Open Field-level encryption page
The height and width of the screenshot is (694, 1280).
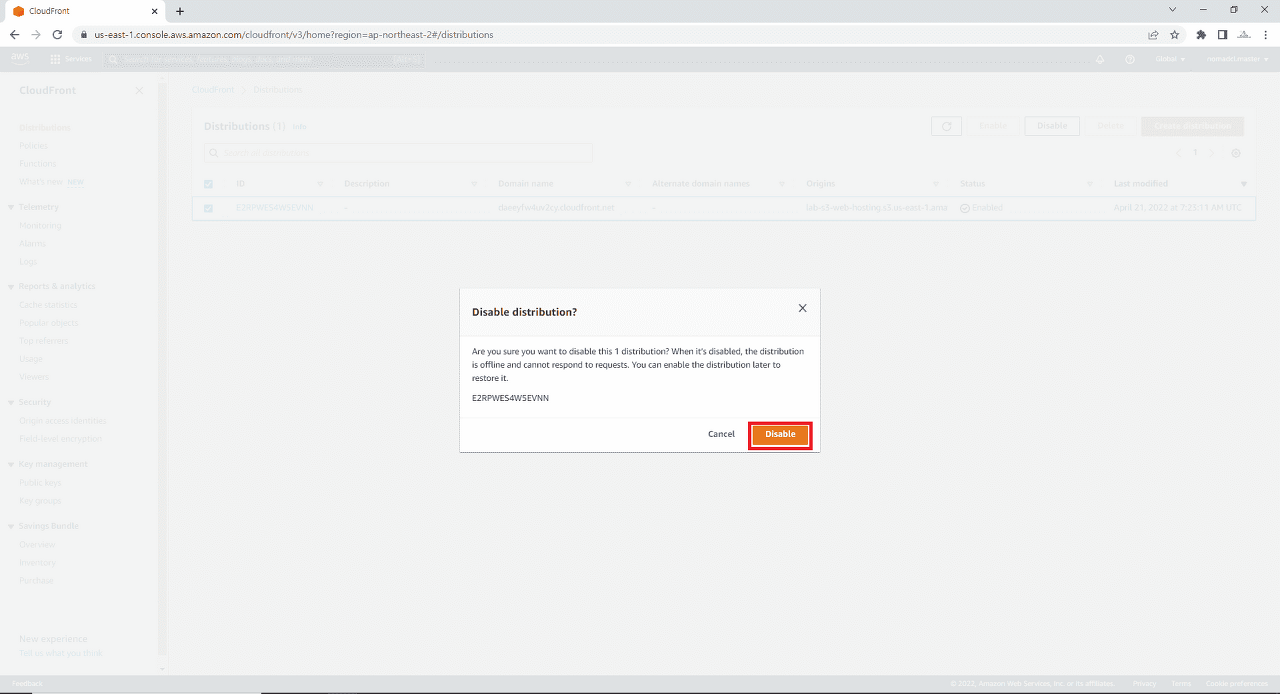61,439
